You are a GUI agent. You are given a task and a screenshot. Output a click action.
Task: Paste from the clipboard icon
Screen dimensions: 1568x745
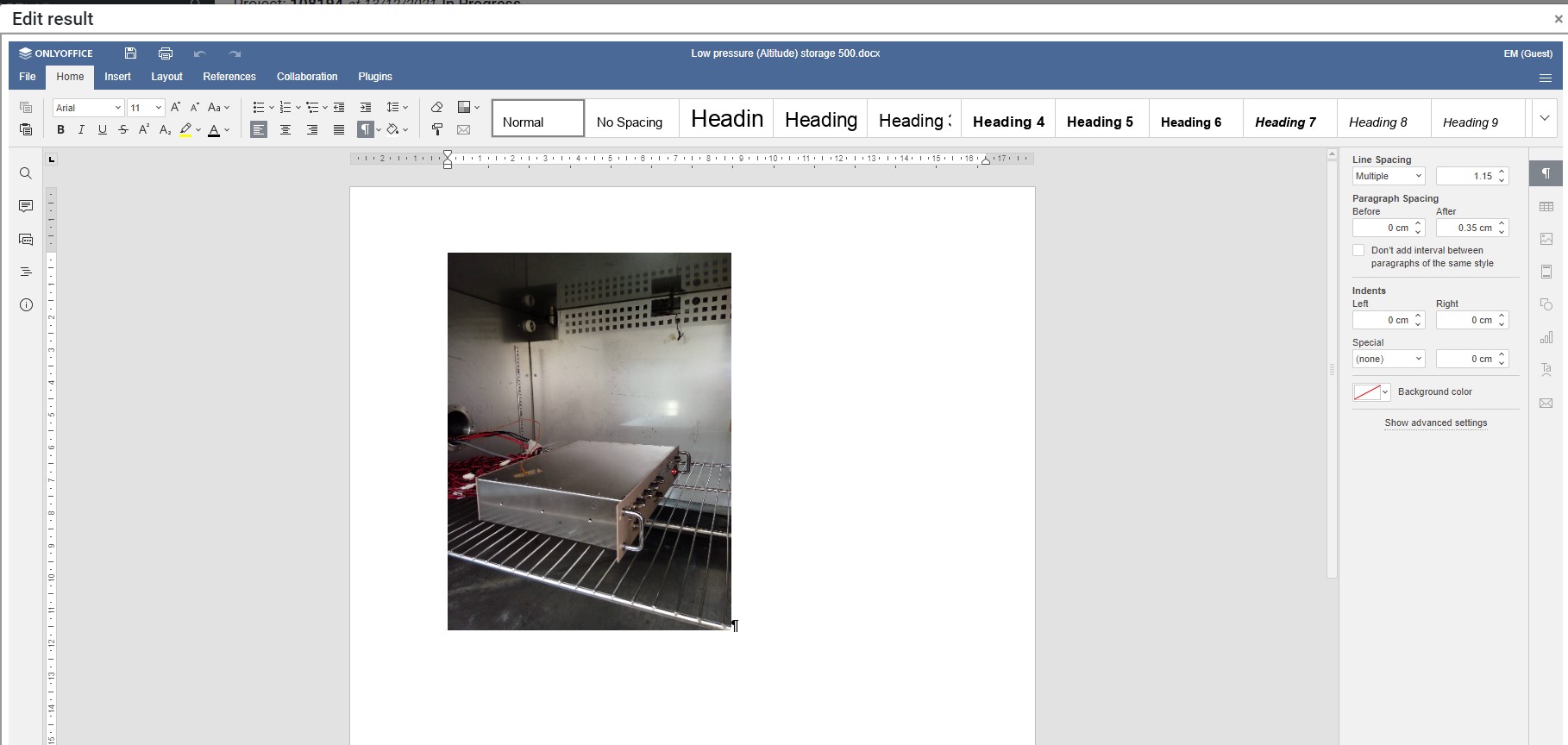point(26,129)
